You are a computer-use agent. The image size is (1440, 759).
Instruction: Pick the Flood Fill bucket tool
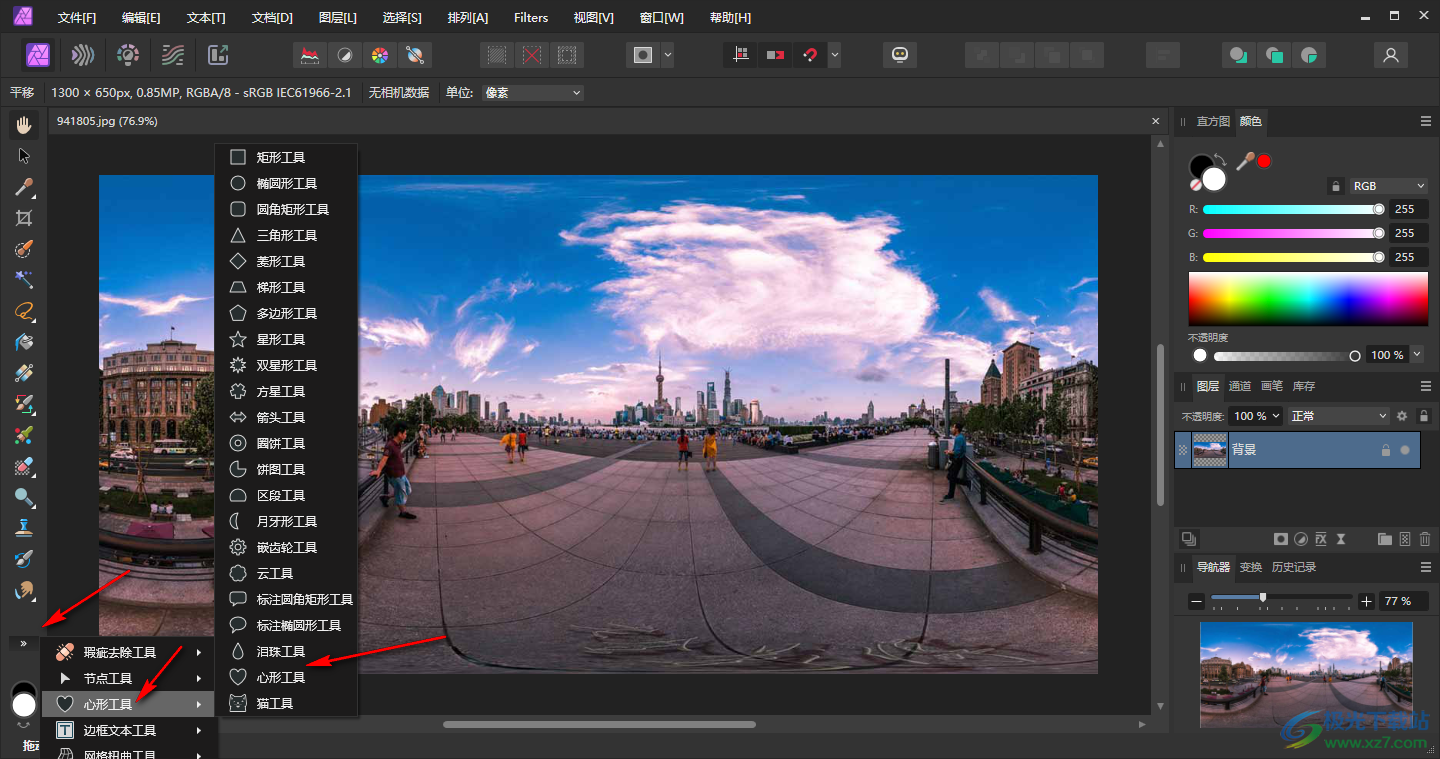[24, 342]
